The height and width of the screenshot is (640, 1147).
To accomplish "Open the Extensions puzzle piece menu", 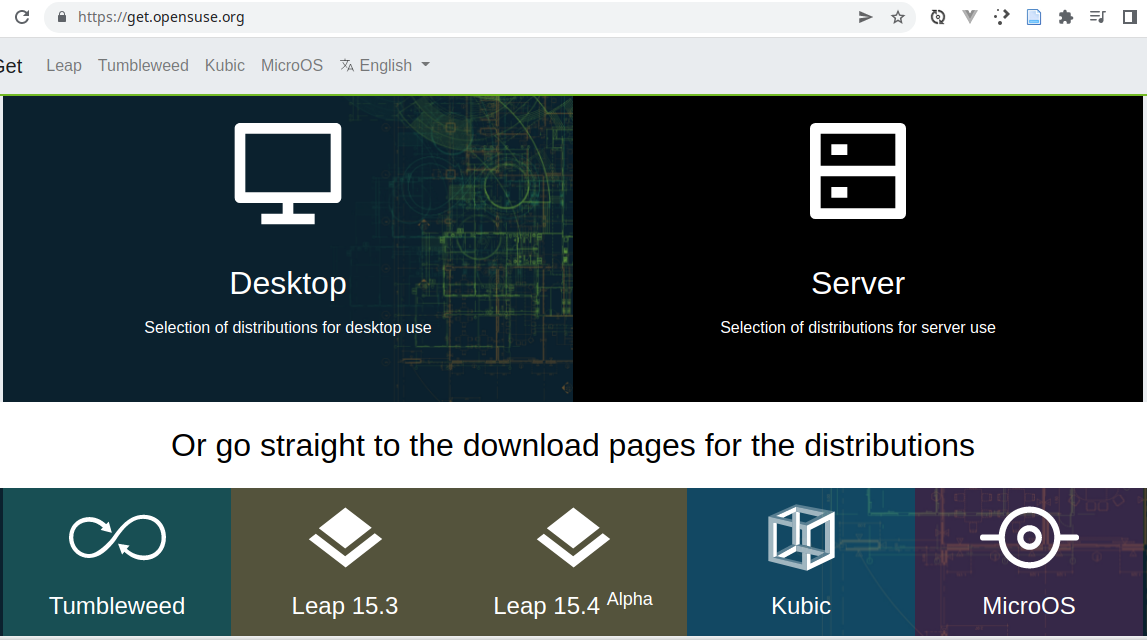I will click(1066, 17).
